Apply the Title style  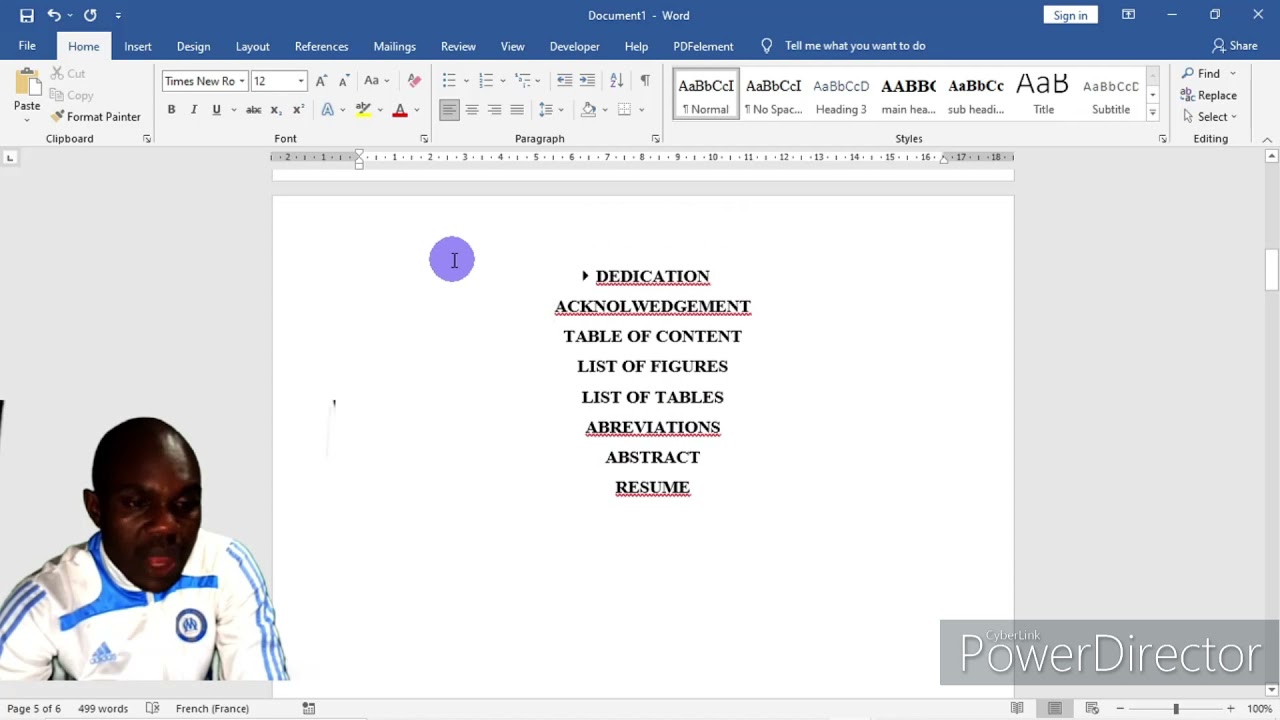(1043, 94)
